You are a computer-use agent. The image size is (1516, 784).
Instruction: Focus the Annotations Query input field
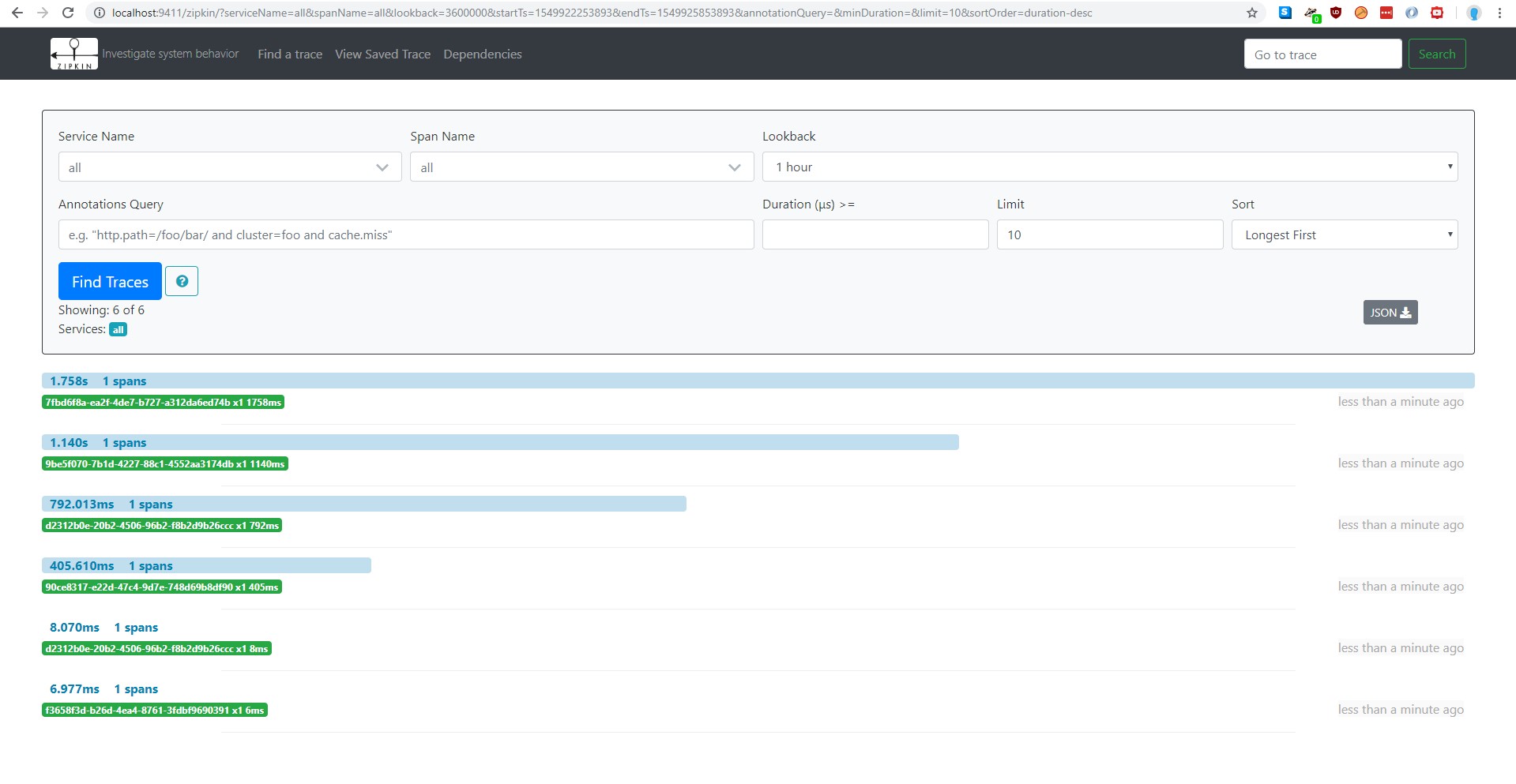[x=406, y=235]
